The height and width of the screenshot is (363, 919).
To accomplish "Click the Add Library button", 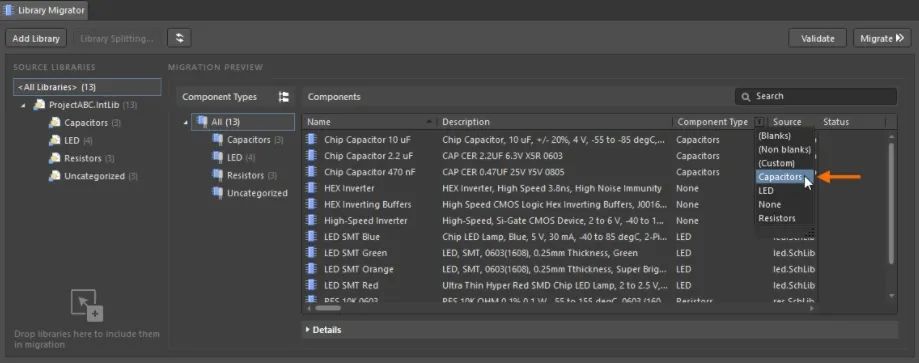I will click(x=36, y=38).
